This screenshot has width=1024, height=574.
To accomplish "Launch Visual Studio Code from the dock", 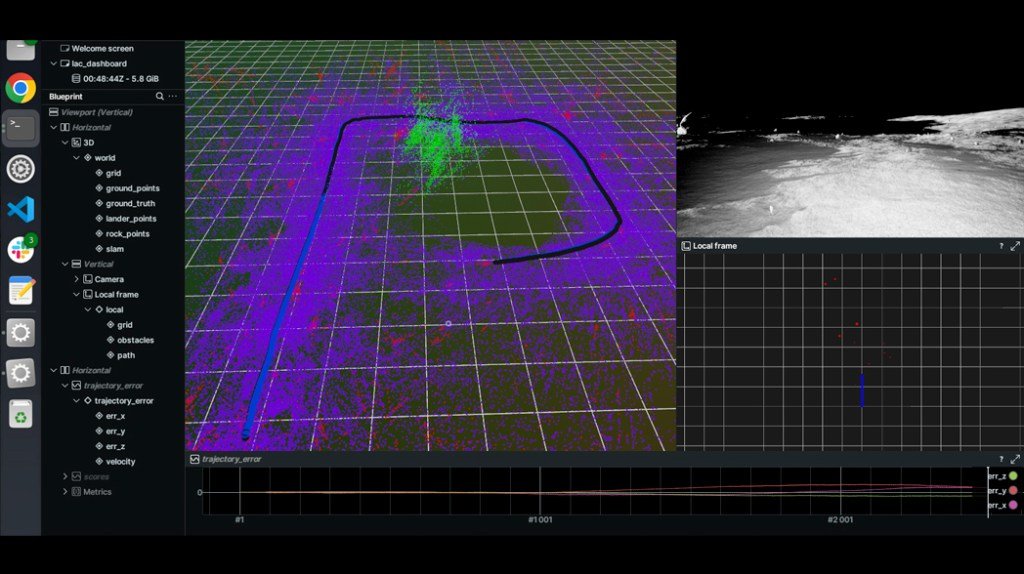I will tap(21, 210).
